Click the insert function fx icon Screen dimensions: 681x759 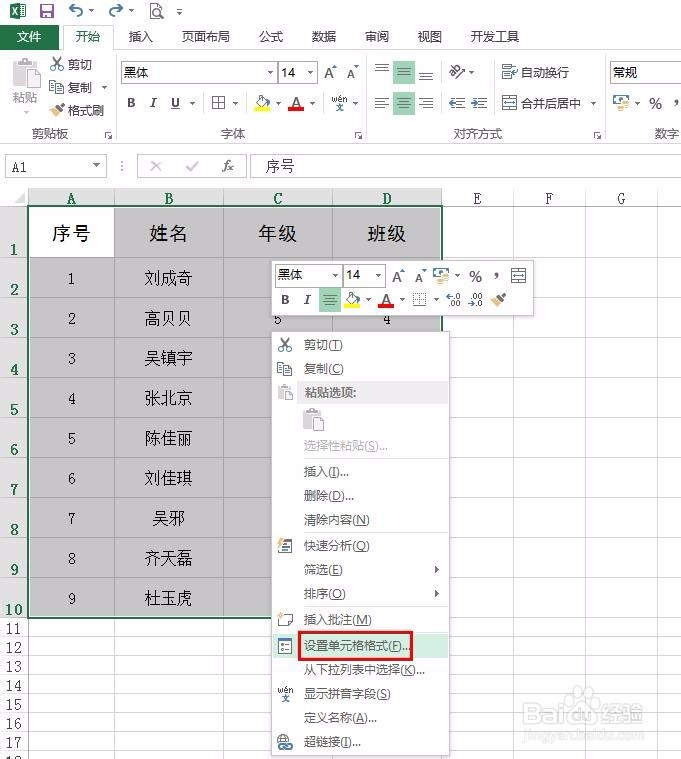click(227, 166)
